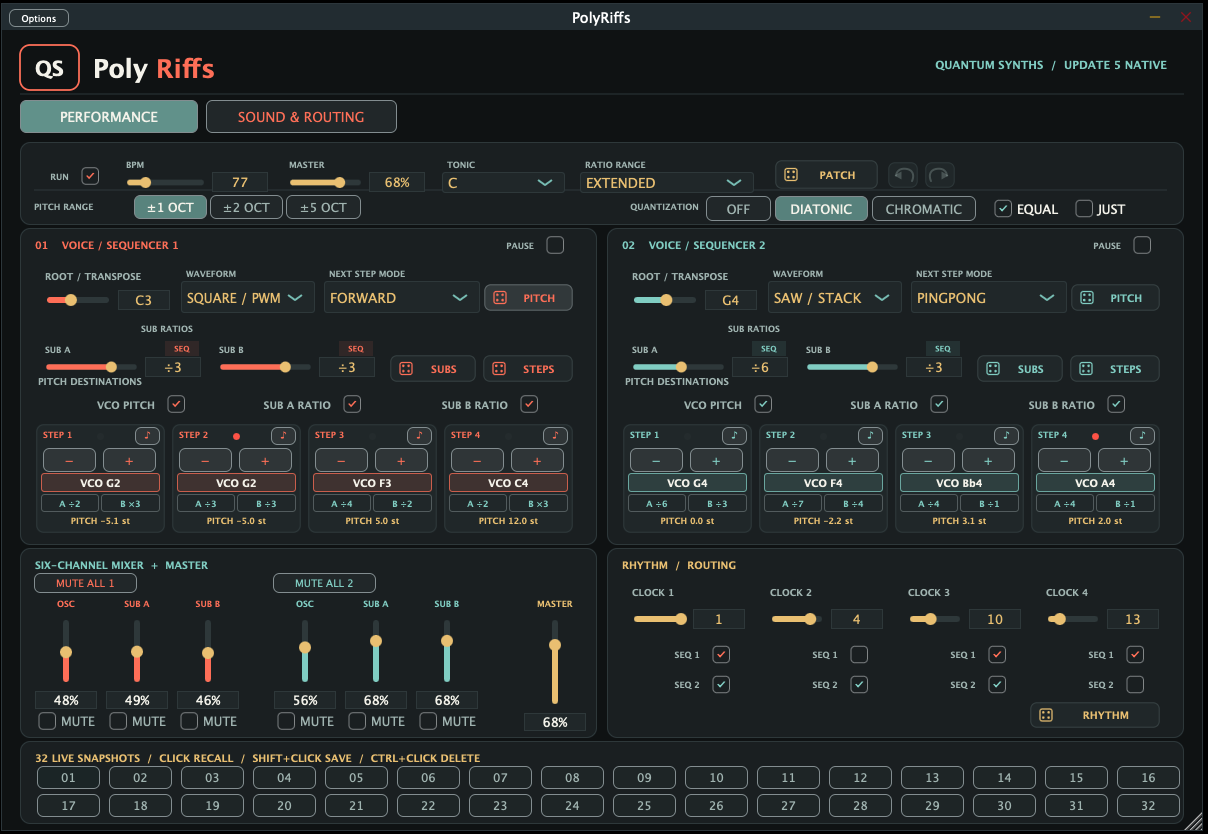Screen dimensions: 1208x834
Task: Toggle note icon on Sequencer 2 Step 4
Action: (x=1142, y=436)
